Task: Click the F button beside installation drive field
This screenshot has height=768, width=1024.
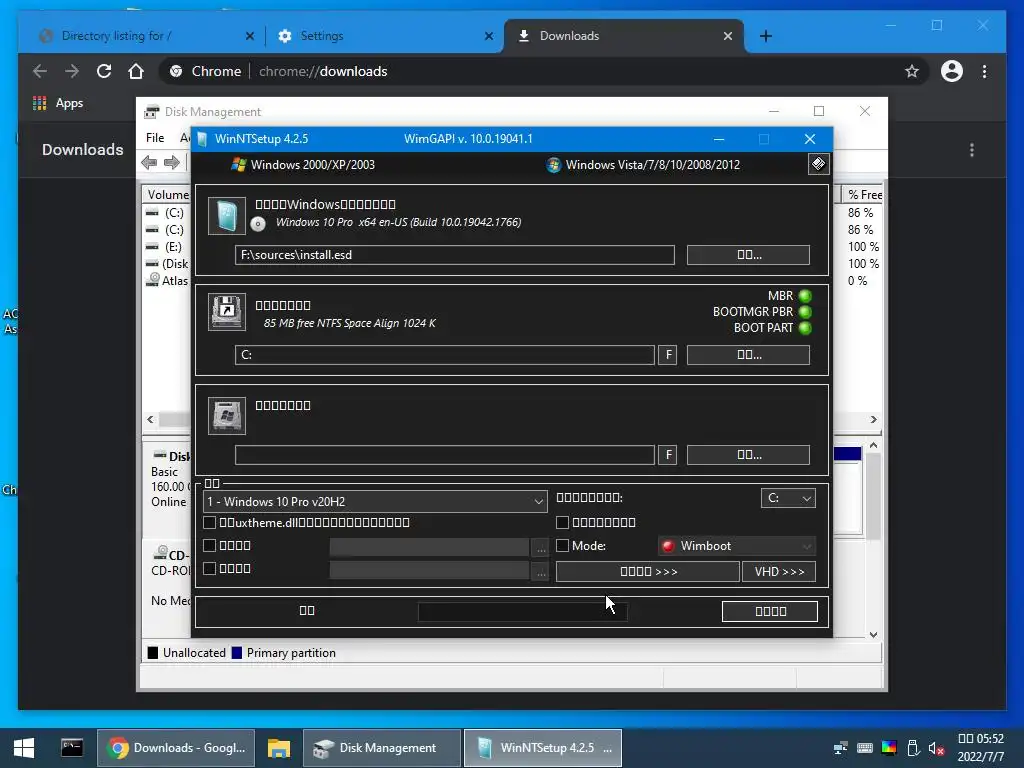Action: click(x=667, y=455)
